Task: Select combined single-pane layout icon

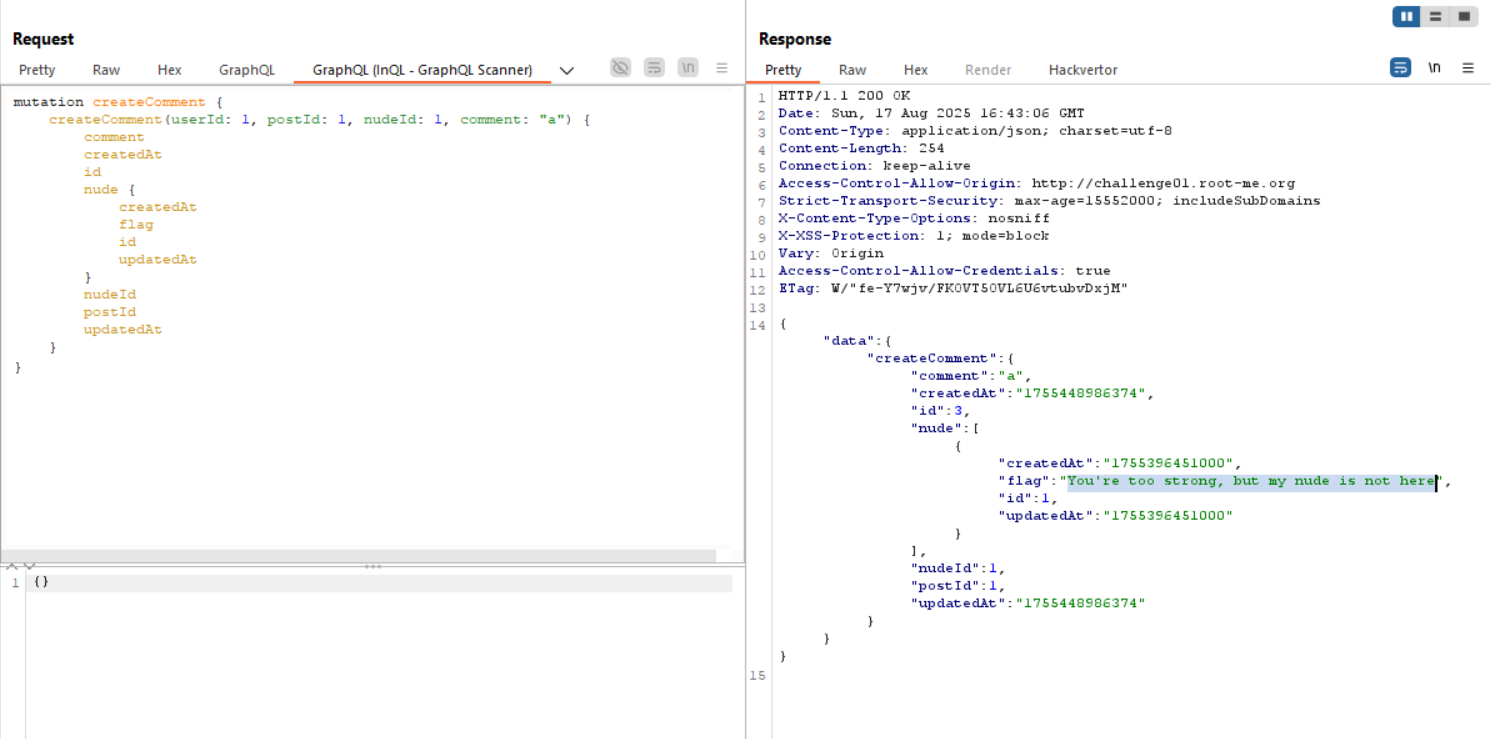Action: [1464, 16]
